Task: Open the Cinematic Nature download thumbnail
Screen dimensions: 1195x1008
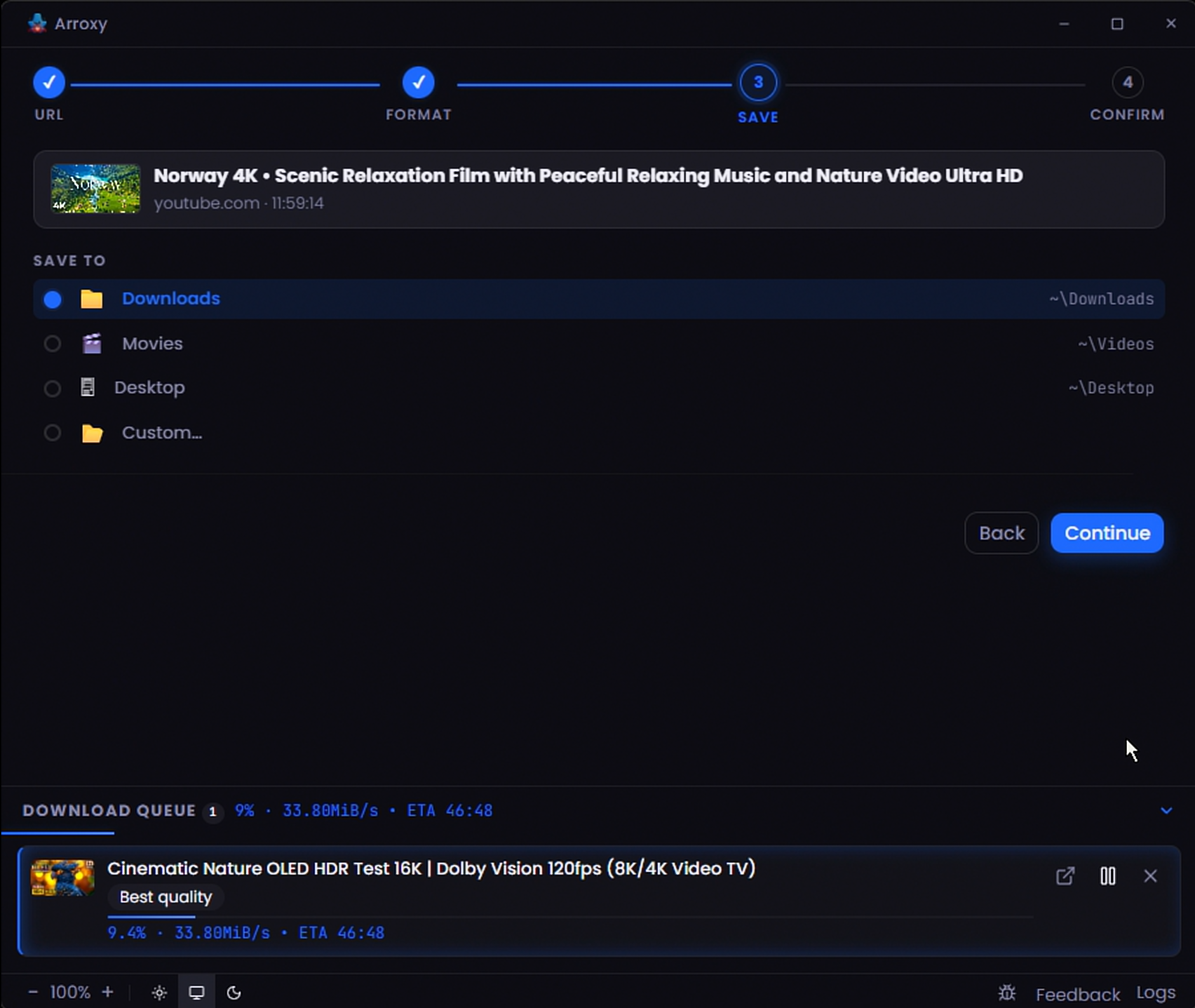Action: 62,878
